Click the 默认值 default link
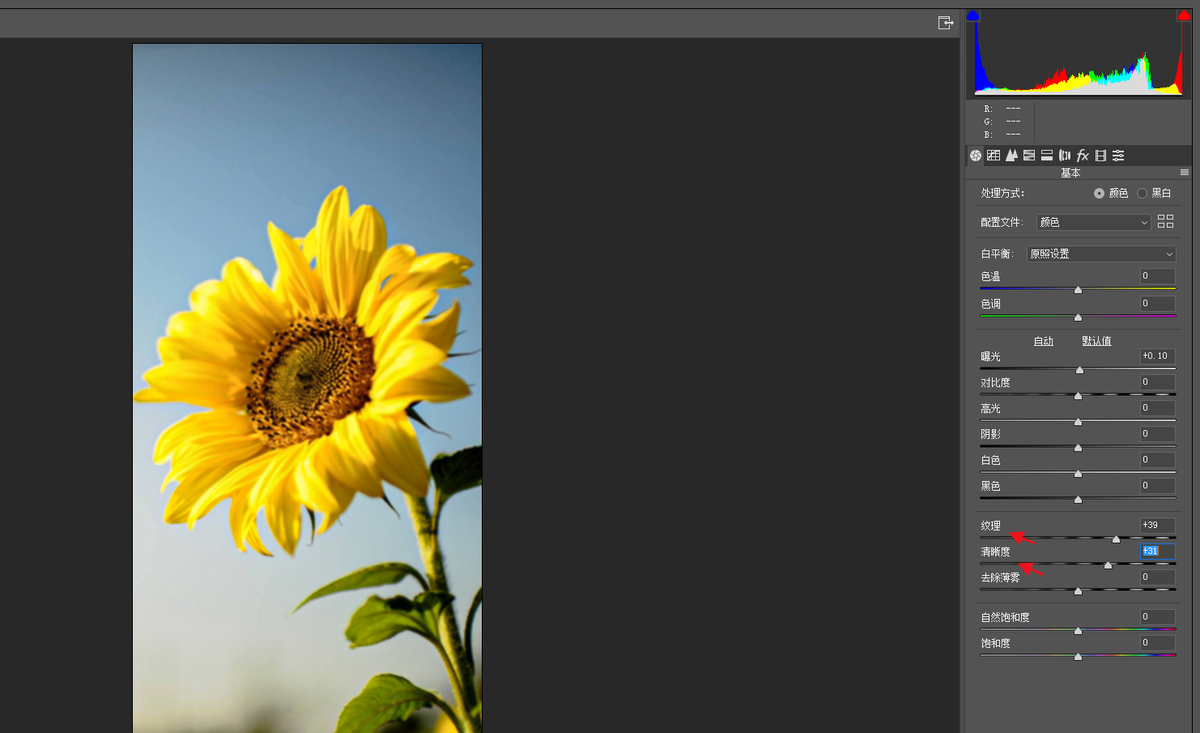This screenshot has width=1200, height=733. [1097, 341]
